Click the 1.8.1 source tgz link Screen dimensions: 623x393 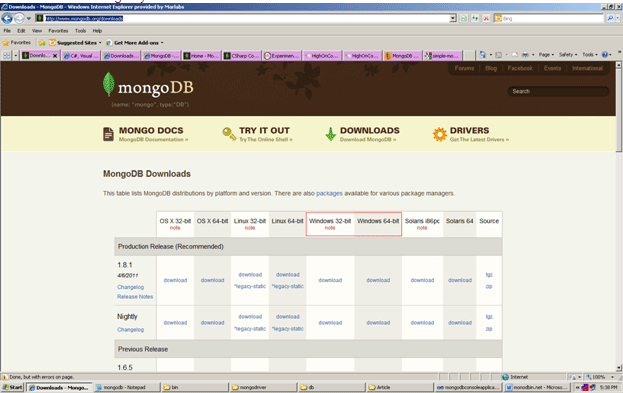[489, 275]
